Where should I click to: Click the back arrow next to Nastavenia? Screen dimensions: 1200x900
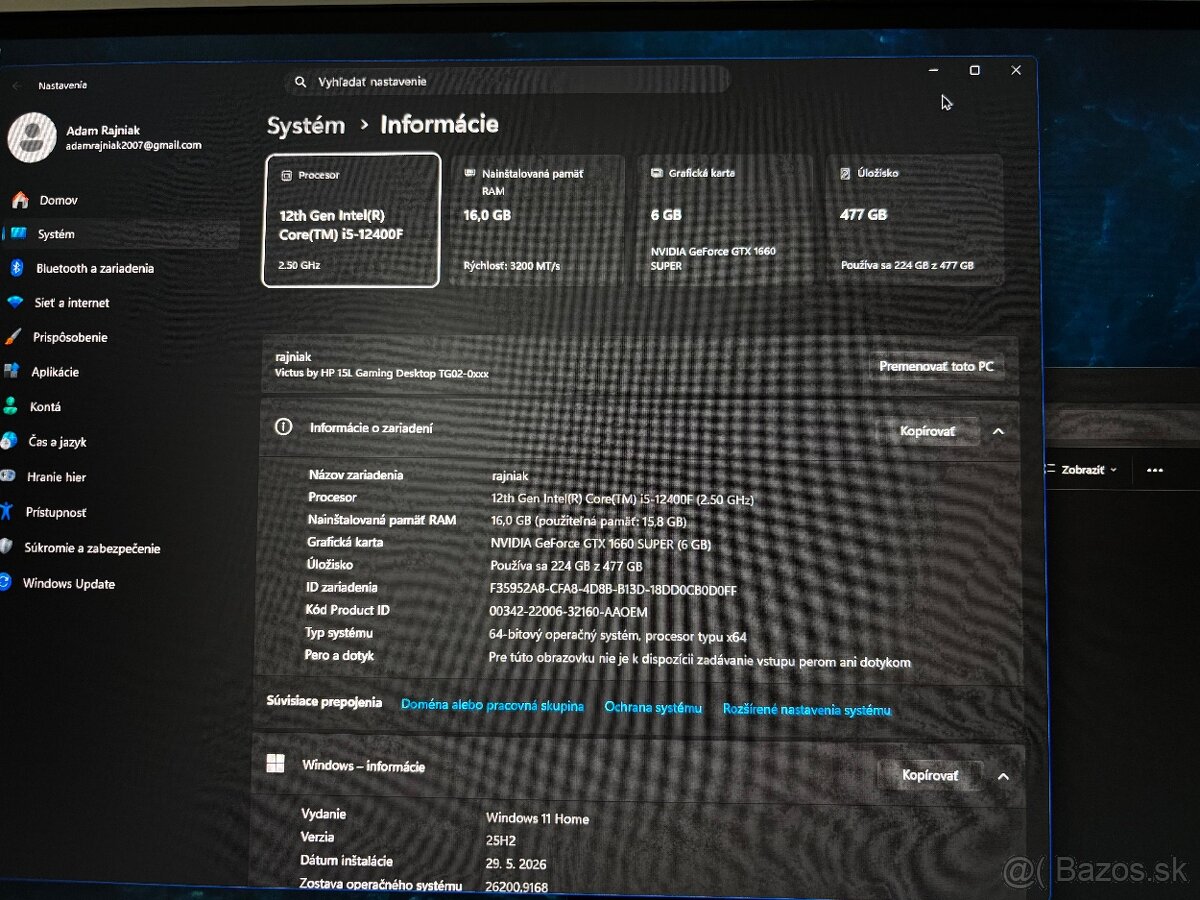click(17, 85)
